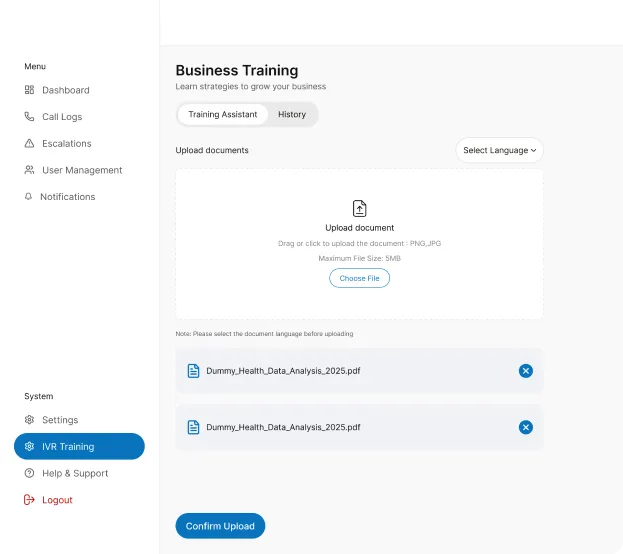Click the IVR Training gear icon

(x=29, y=446)
